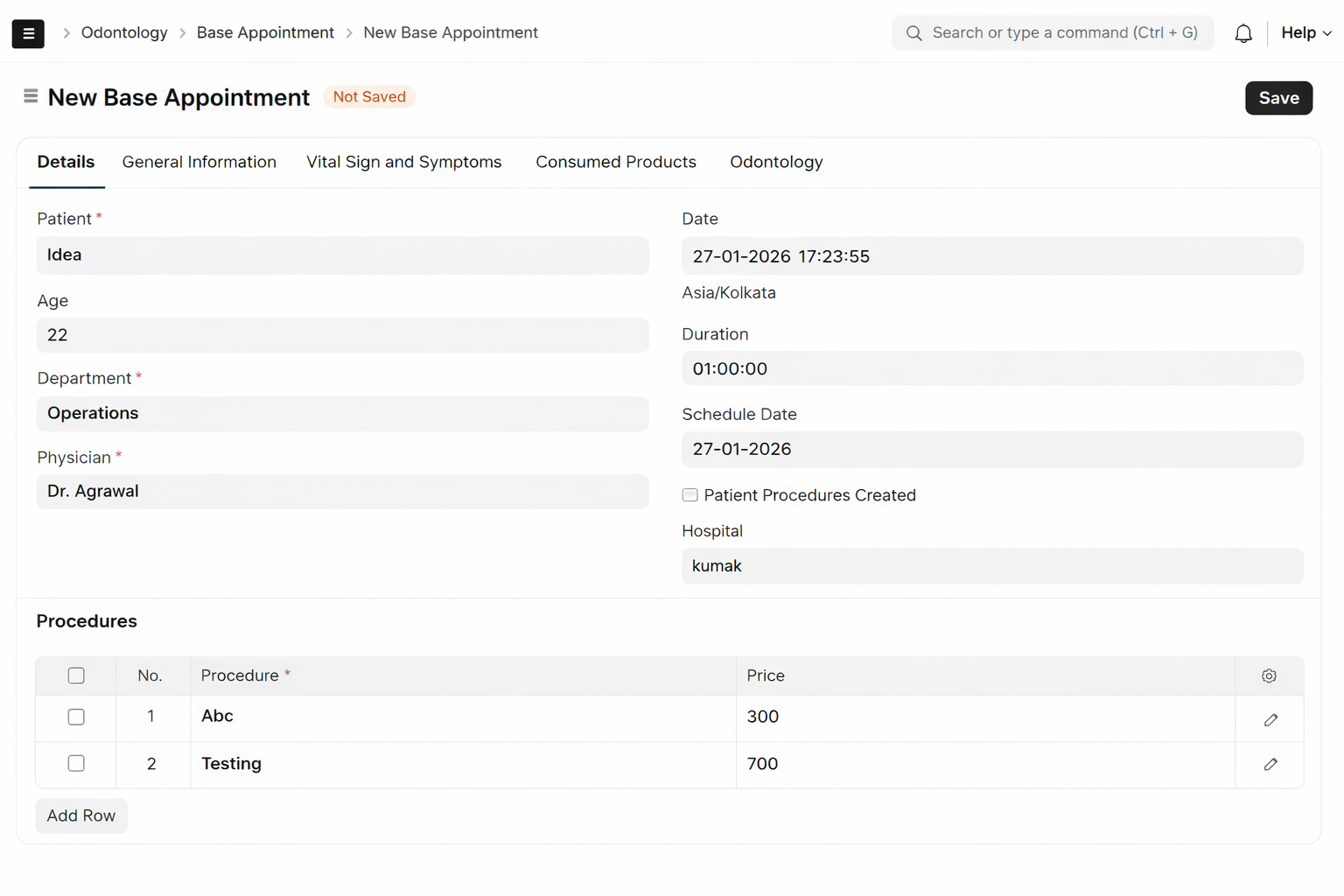Click the Not Saved status badge
1344x896 pixels.
point(369,96)
